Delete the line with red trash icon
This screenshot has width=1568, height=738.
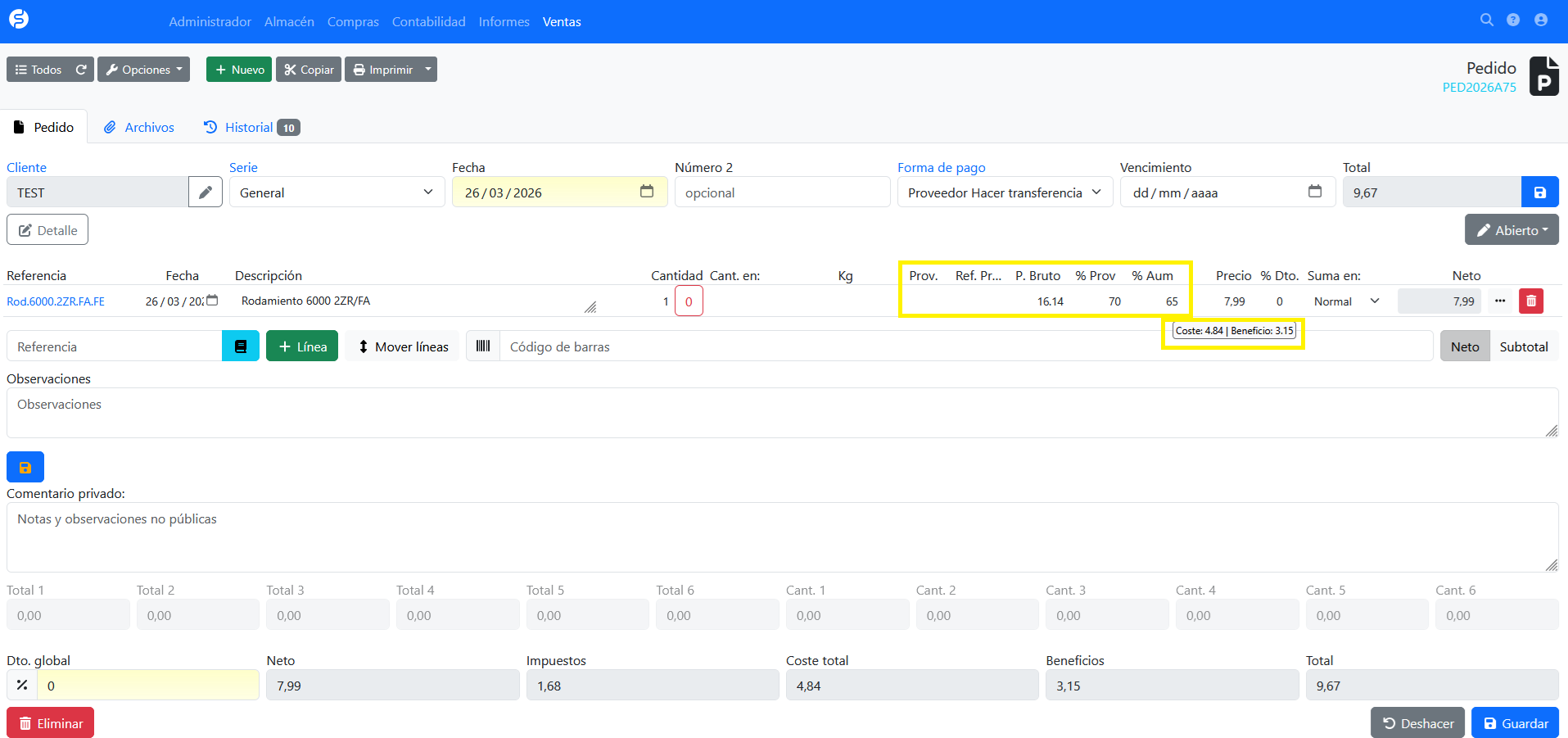[1530, 301]
